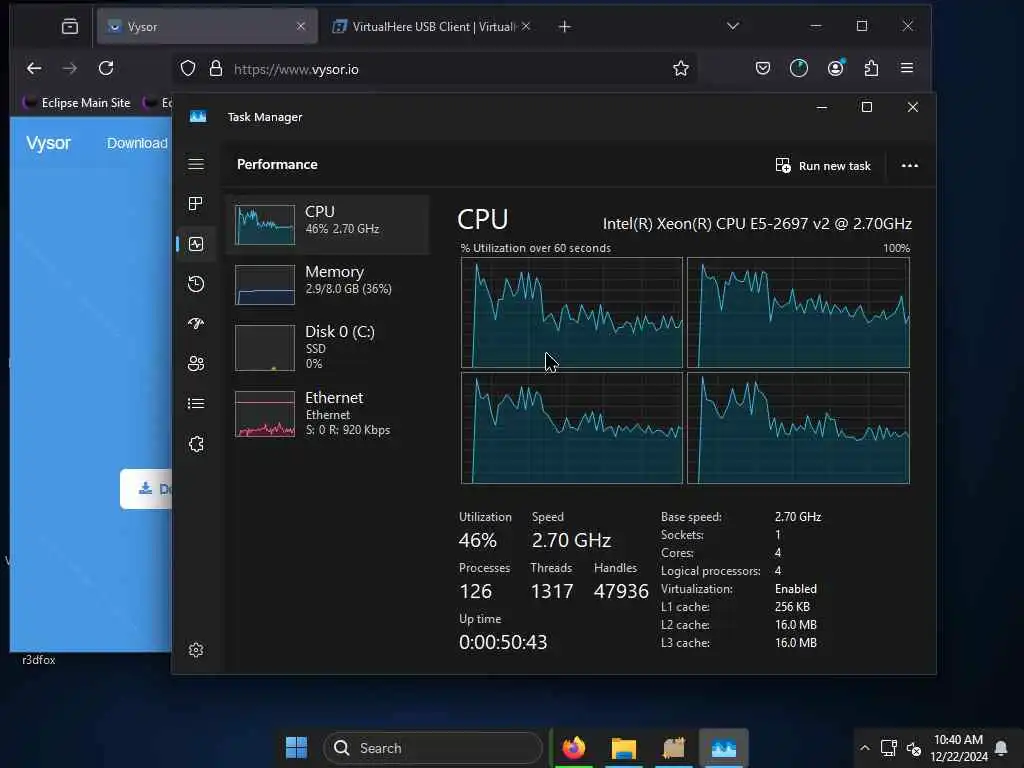Click Firefox icon in taskbar
Screen dimensions: 1024x768
coord(573,748)
